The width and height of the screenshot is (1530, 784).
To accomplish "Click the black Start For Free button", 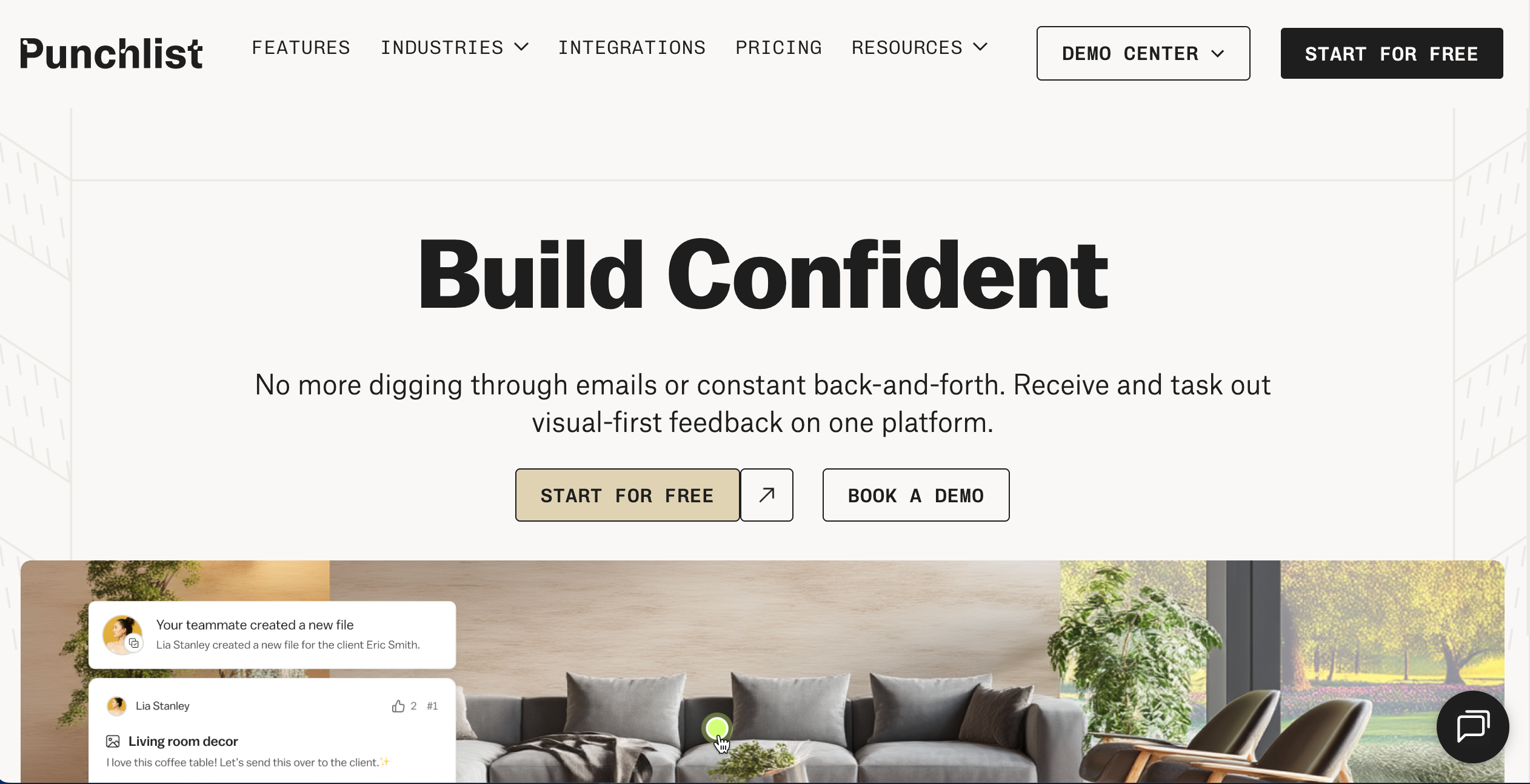I will 1392,53.
